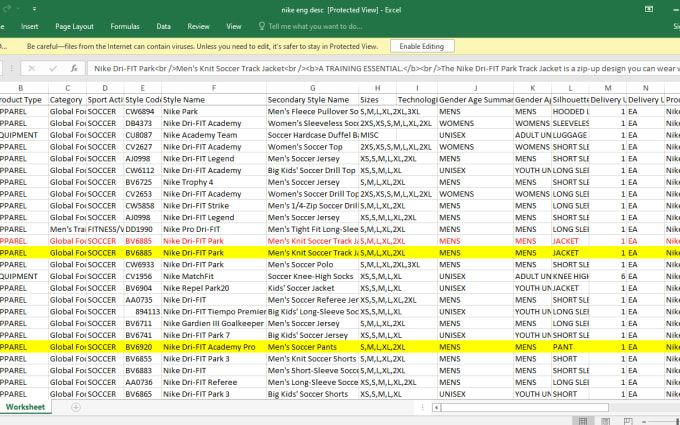Select cell with style code '894113'
Screen dimensions: 680x425
[x=143, y=312]
